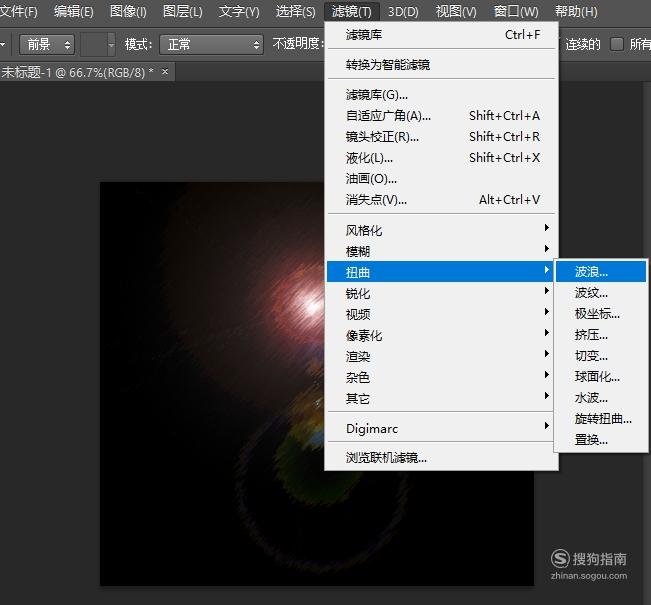Choose 转换为智能滤镜
The width and height of the screenshot is (651, 605).
[442, 65]
